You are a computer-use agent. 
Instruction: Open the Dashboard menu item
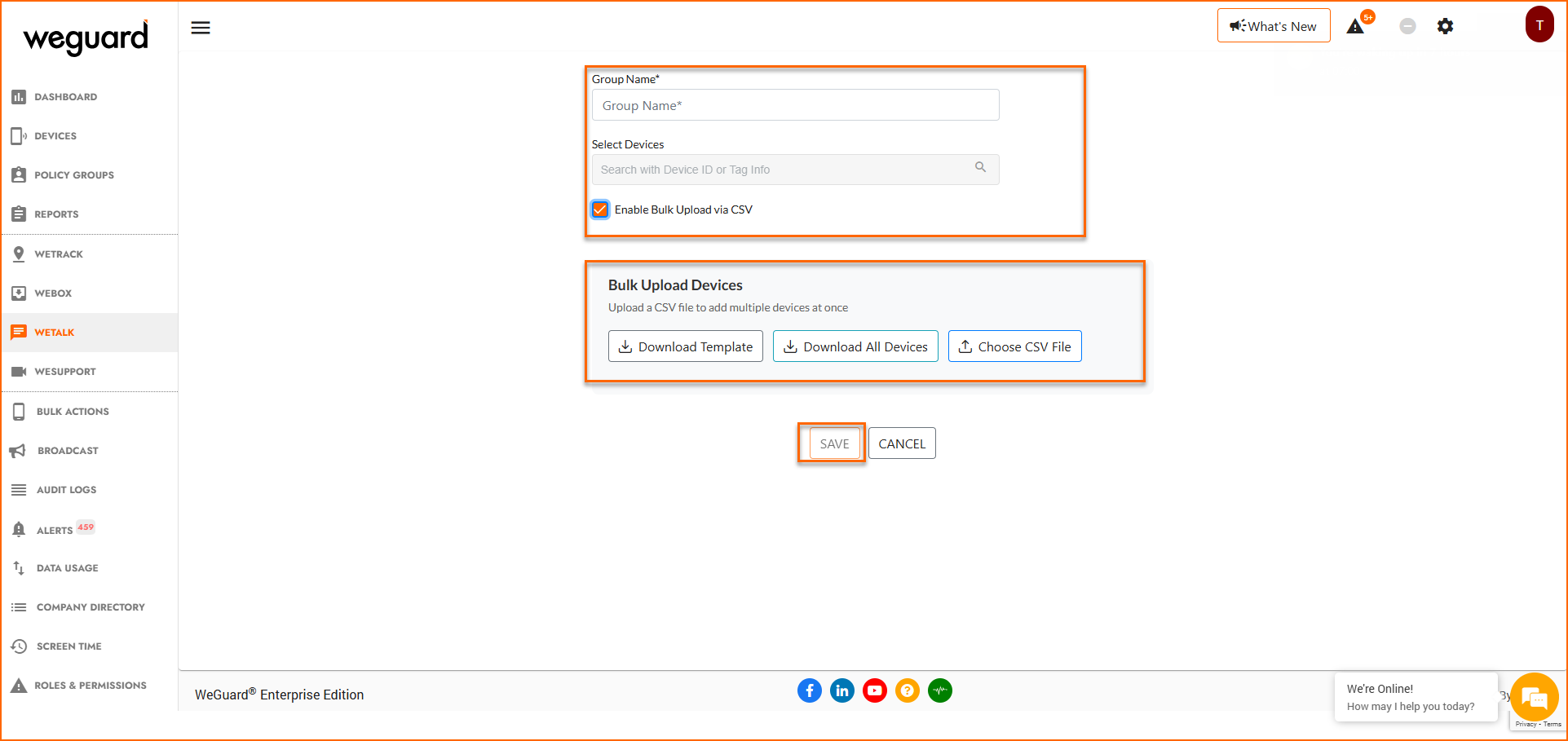click(x=65, y=97)
